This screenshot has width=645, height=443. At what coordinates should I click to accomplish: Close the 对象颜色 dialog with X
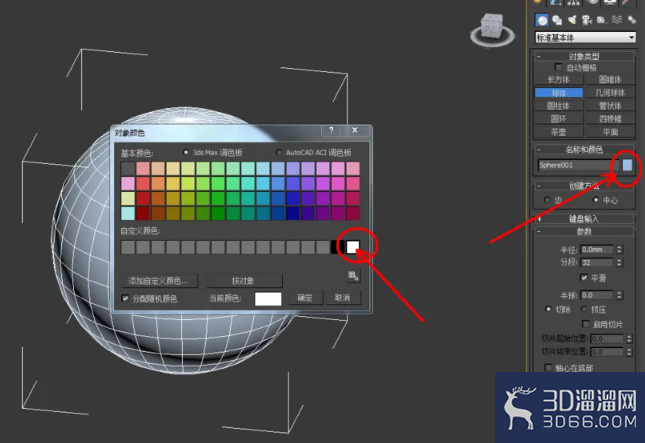tap(355, 130)
